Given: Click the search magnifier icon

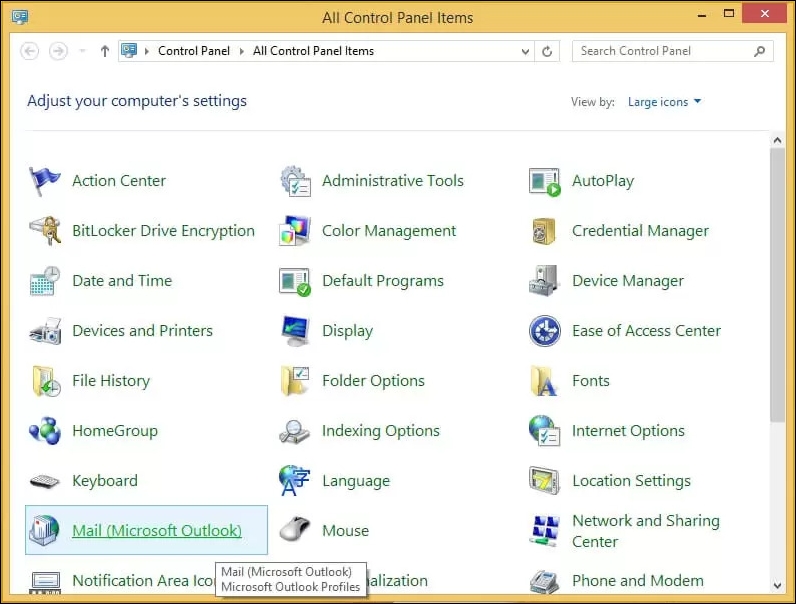Looking at the screenshot, I should (759, 51).
